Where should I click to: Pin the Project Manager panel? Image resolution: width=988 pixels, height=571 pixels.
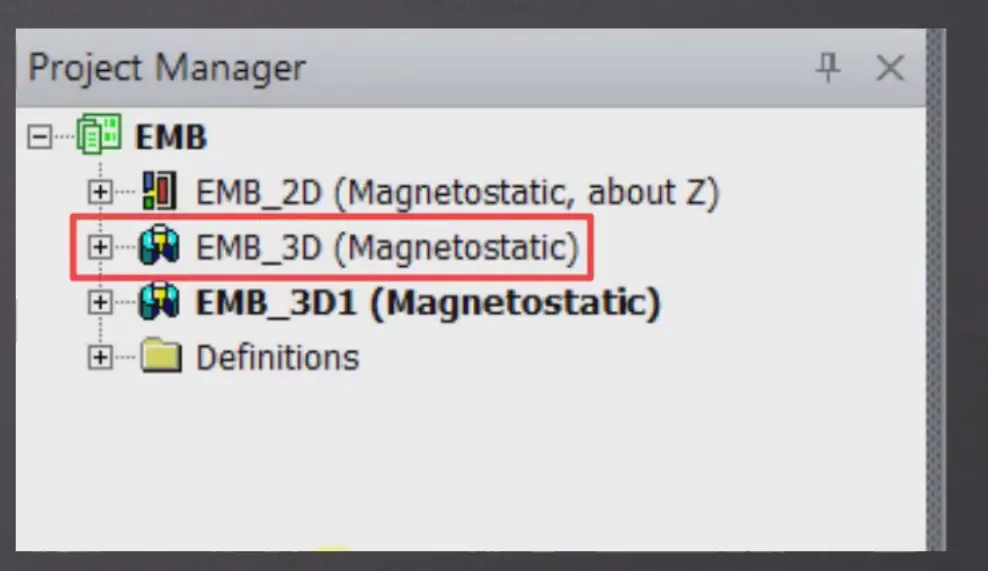click(x=827, y=67)
